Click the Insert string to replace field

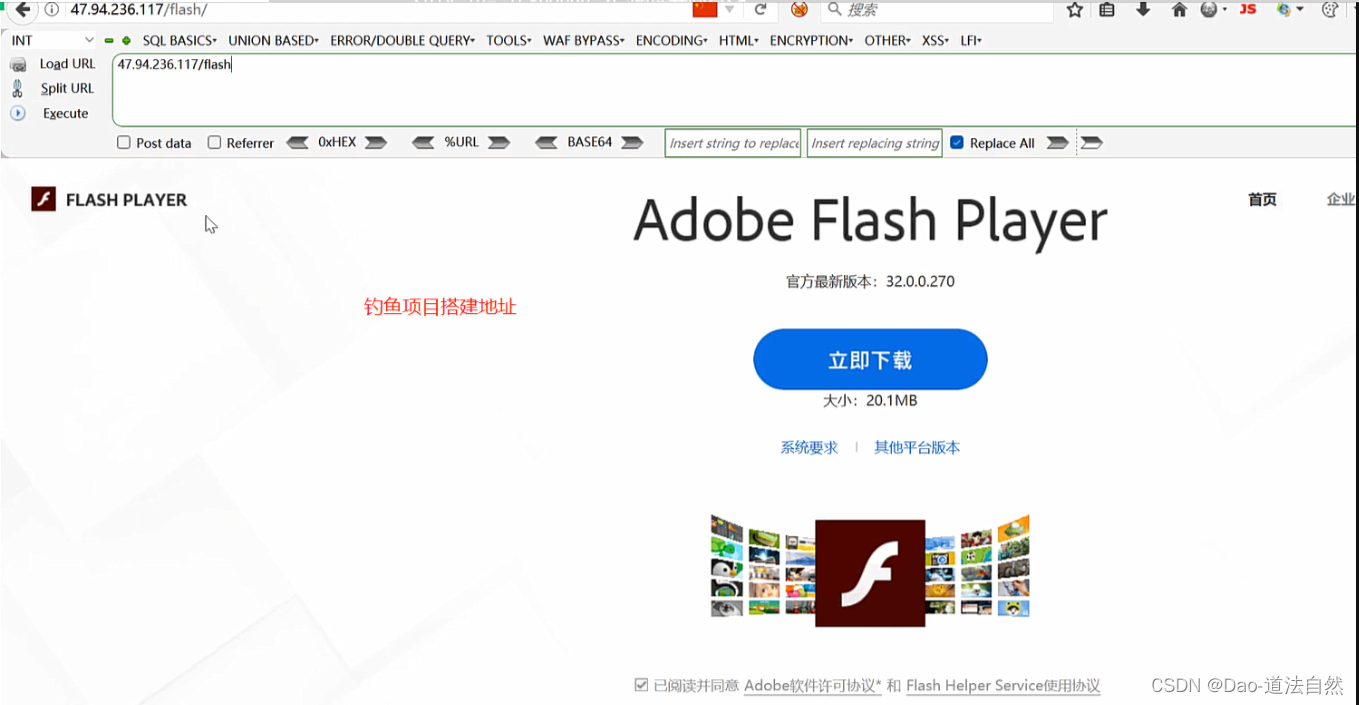coord(733,143)
